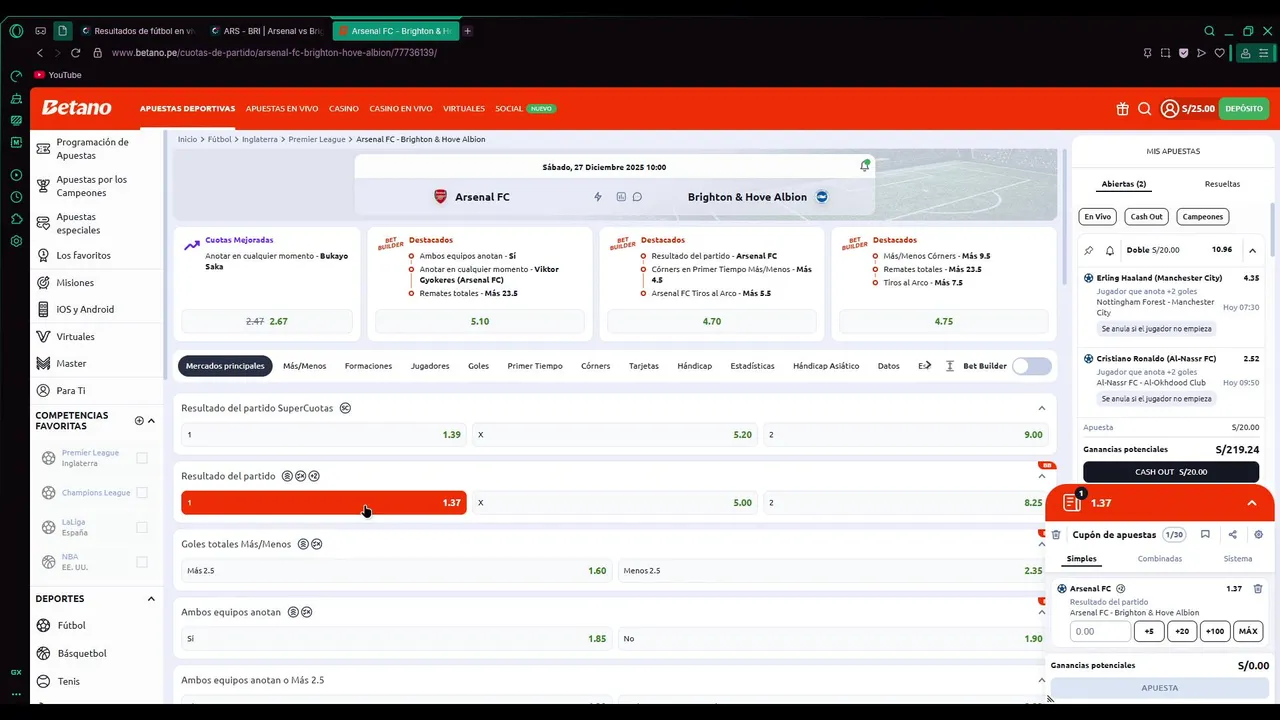
Task: Check the LaLiga España favorite box
Action: (x=142, y=527)
